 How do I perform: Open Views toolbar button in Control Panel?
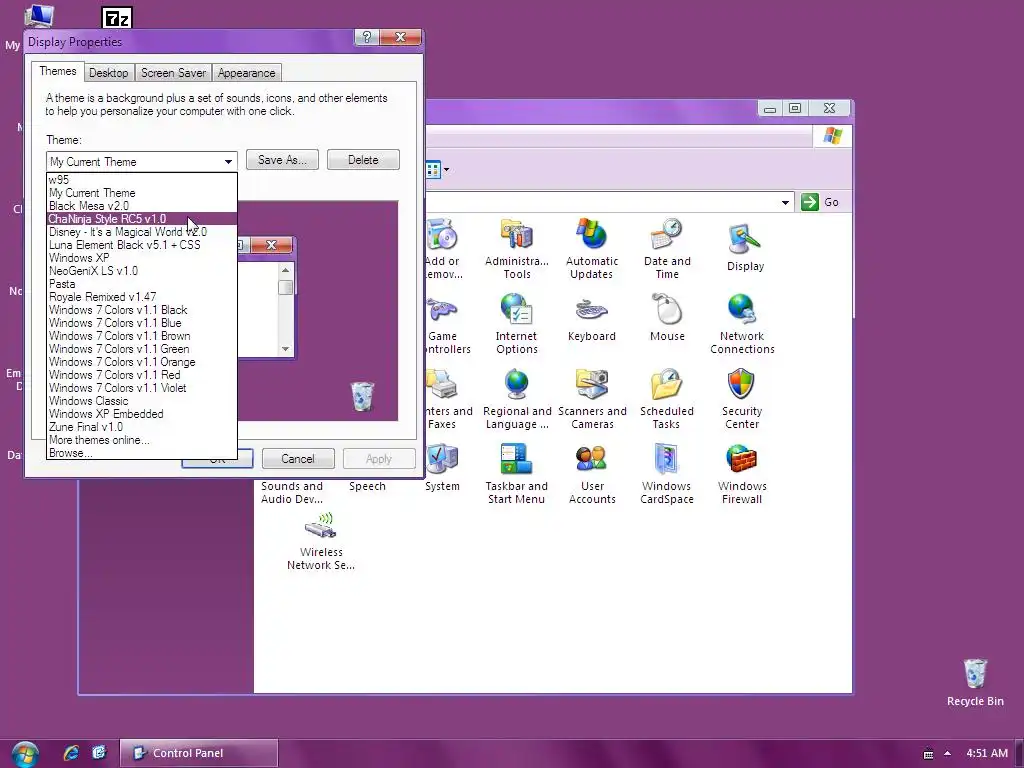coord(437,170)
